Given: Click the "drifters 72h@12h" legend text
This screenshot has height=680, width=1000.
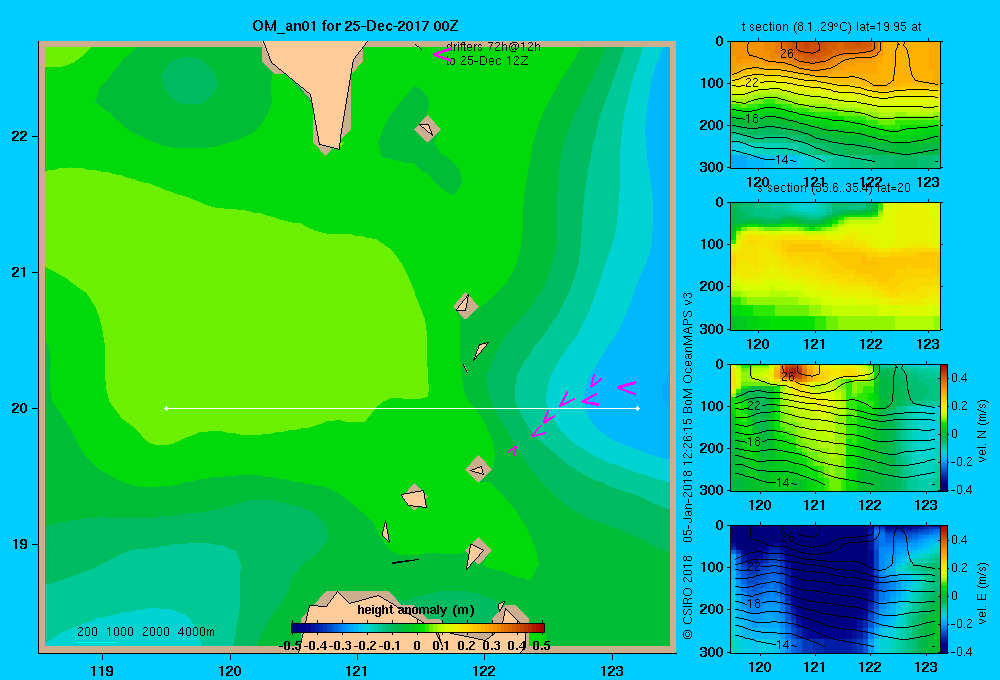Looking at the screenshot, I should 494,47.
